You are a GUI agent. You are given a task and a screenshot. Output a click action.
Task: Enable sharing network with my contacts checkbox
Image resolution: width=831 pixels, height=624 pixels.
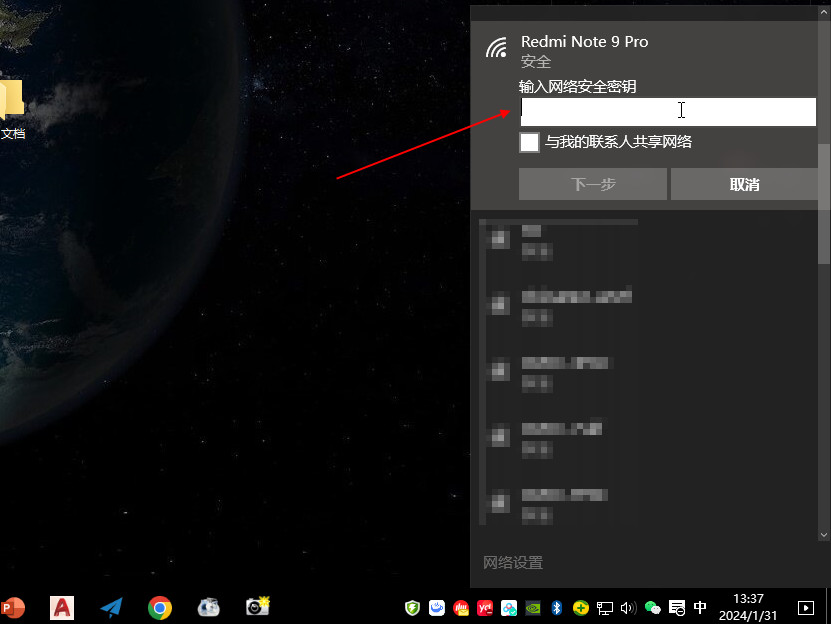pyautogui.click(x=529, y=142)
